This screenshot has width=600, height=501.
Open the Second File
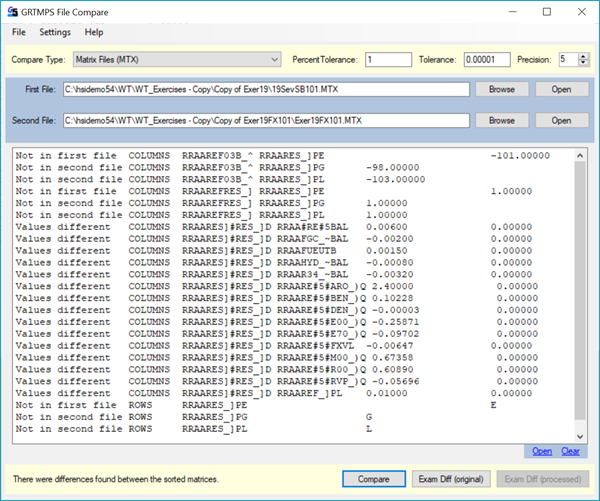pos(561,120)
